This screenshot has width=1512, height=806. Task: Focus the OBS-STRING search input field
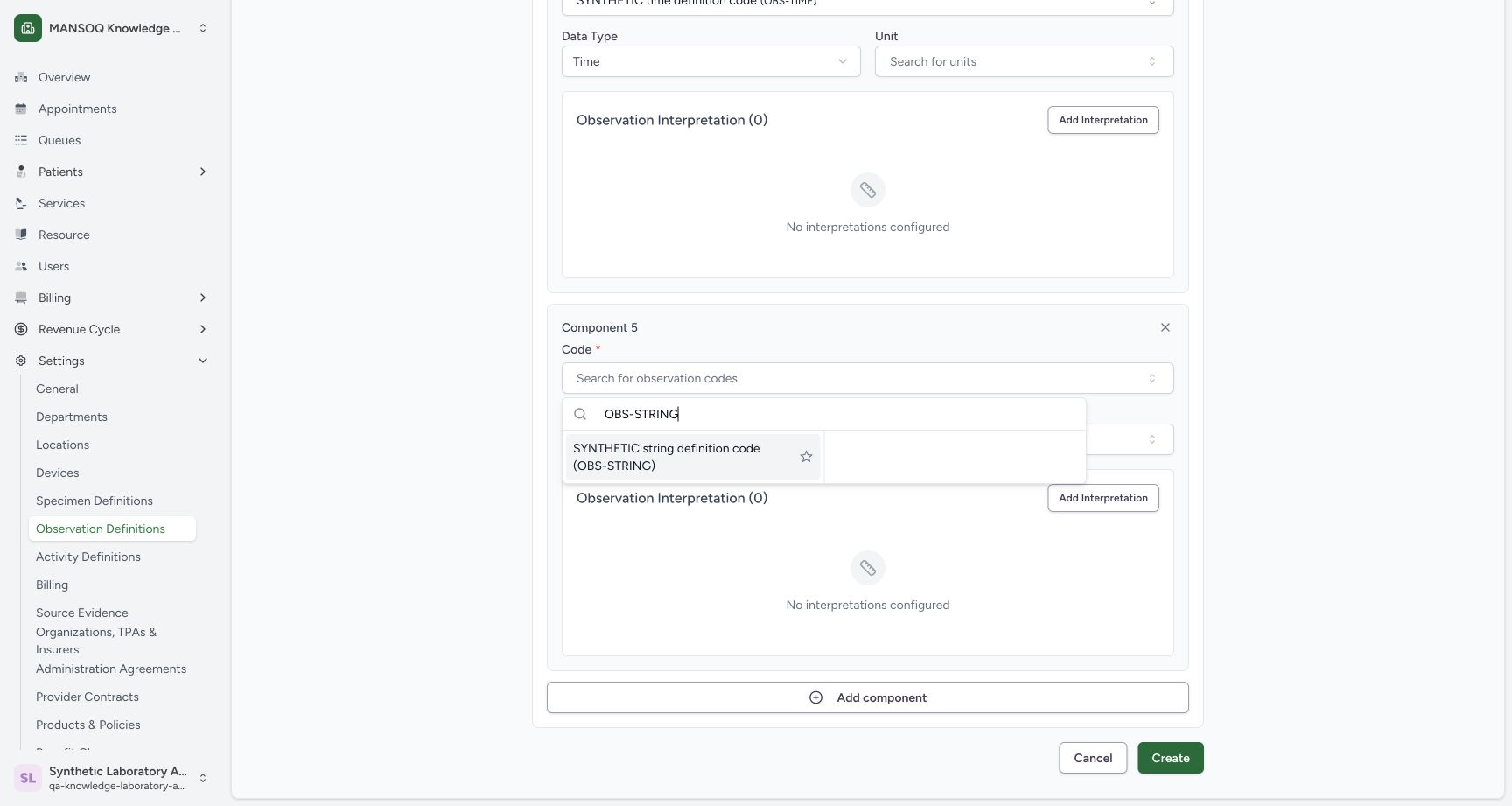click(840, 414)
